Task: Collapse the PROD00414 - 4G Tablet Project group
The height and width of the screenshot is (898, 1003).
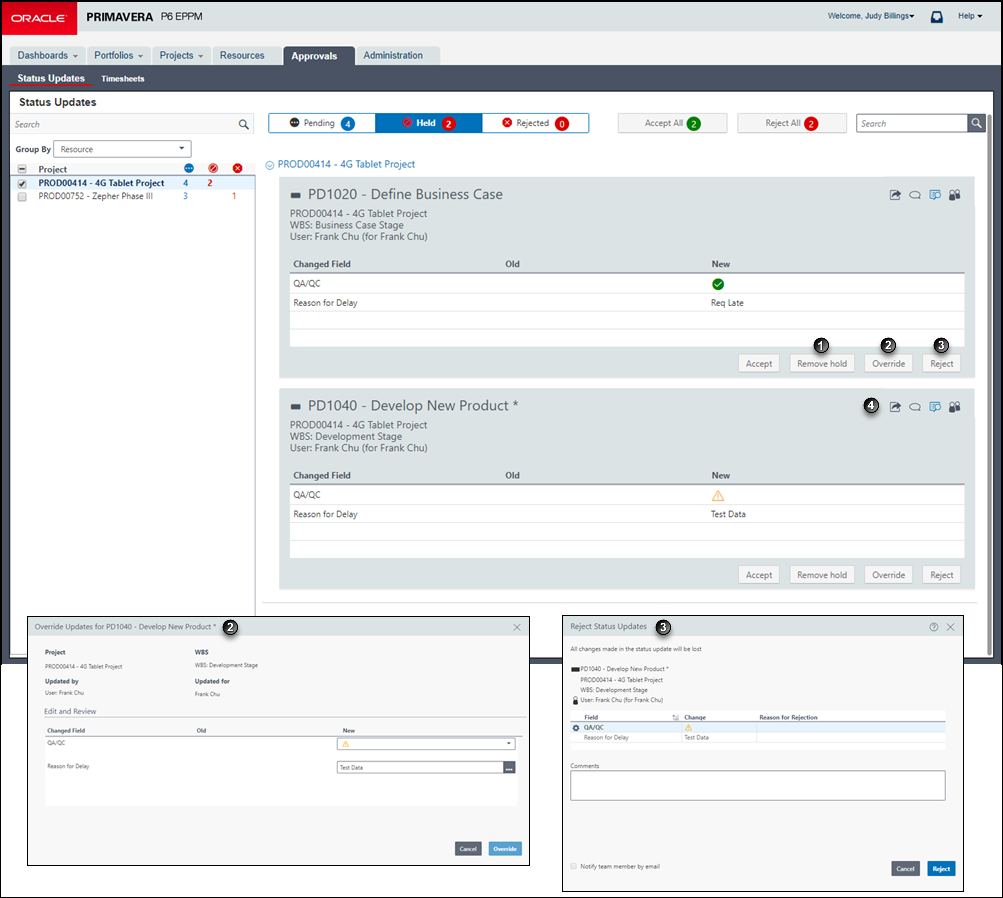Action: [270, 165]
